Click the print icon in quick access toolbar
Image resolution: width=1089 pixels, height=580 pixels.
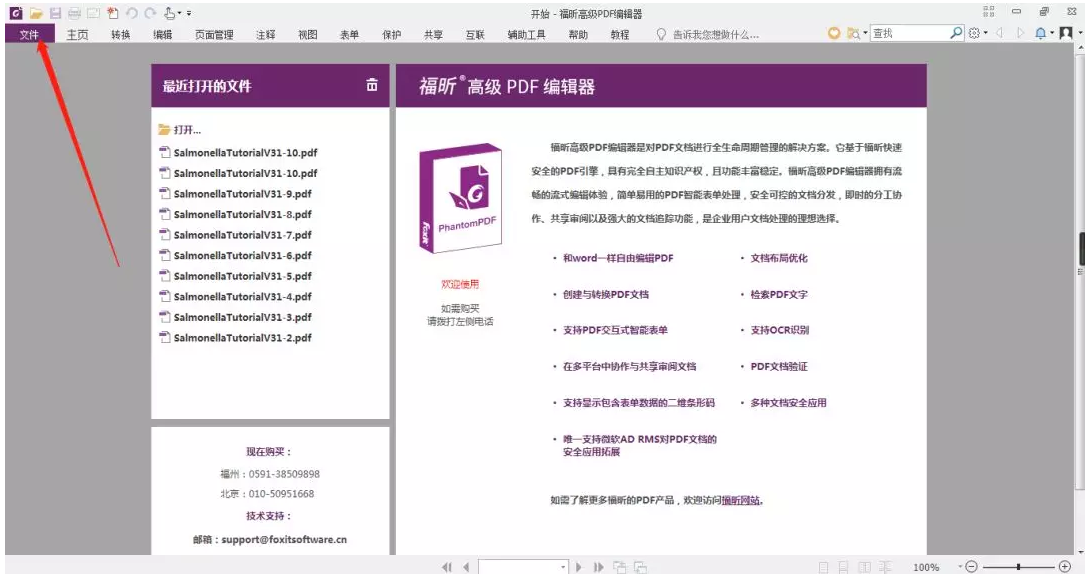[x=74, y=13]
